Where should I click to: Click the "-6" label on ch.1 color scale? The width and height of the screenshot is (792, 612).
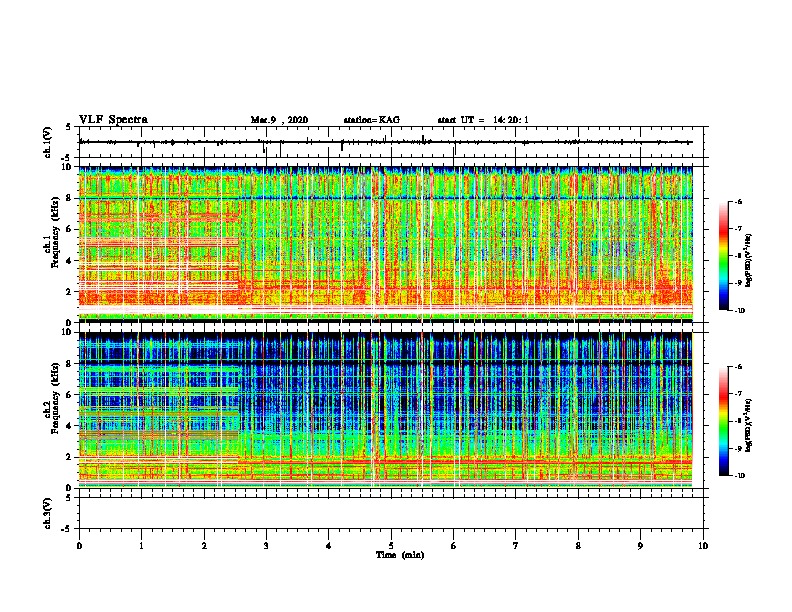738,201
